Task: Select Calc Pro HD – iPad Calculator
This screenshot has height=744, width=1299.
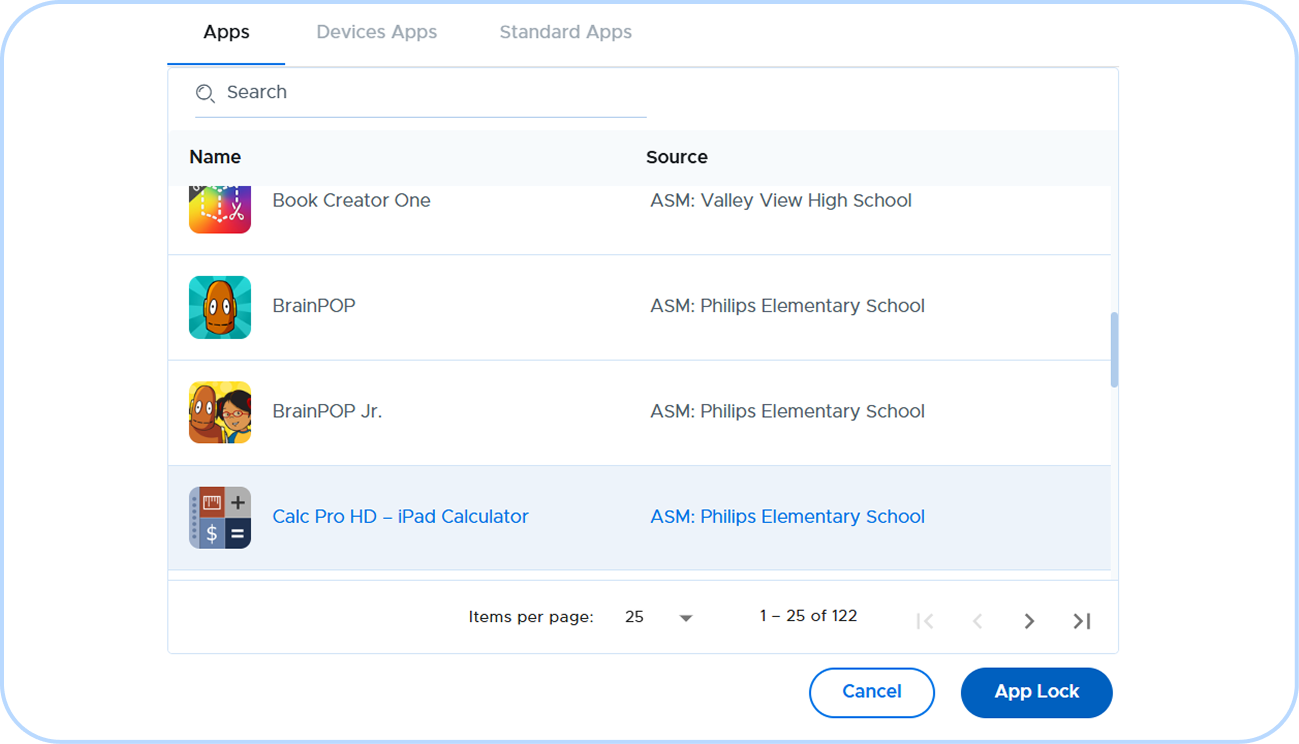Action: [400, 517]
